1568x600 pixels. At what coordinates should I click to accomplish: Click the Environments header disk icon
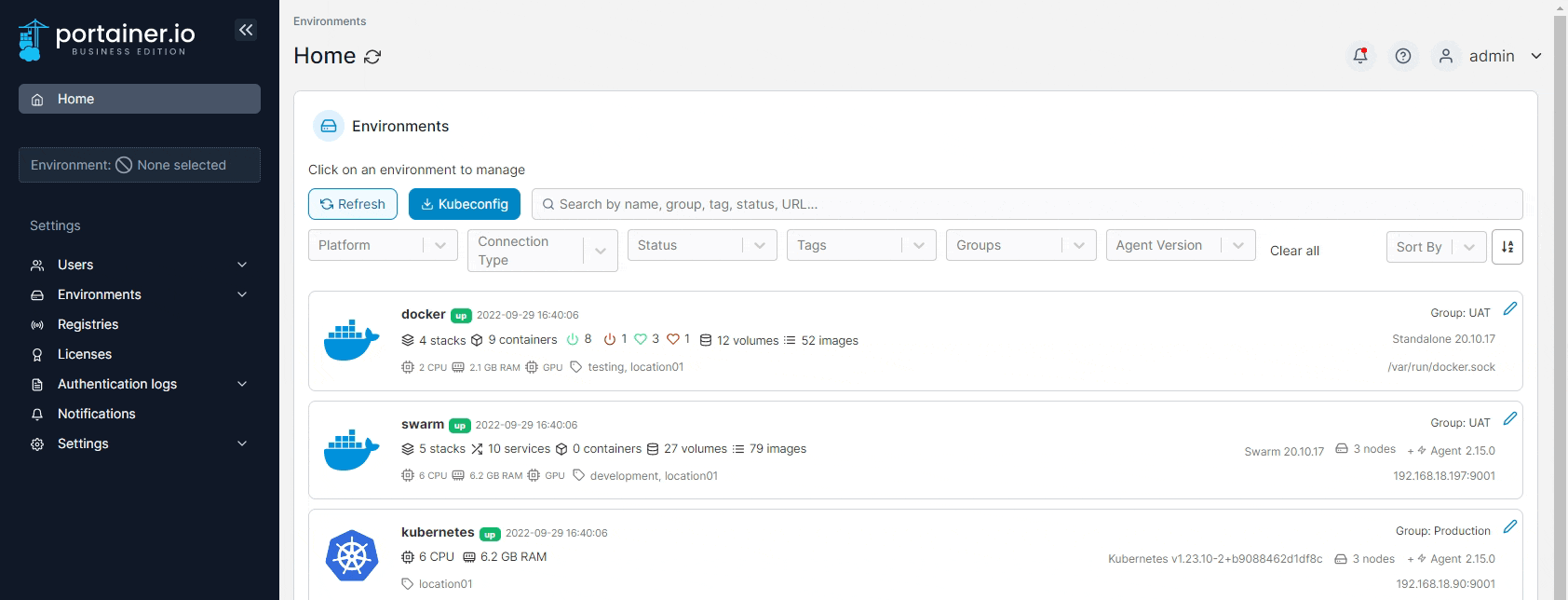tap(329, 126)
